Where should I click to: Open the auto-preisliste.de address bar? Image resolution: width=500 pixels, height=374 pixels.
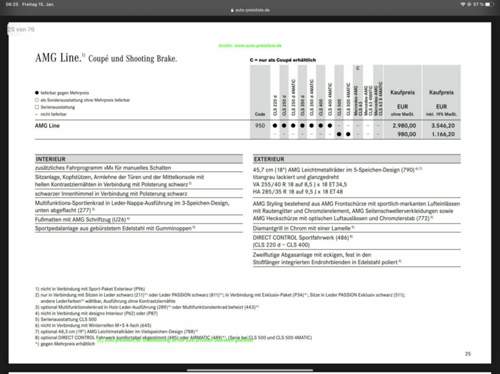pos(250,10)
